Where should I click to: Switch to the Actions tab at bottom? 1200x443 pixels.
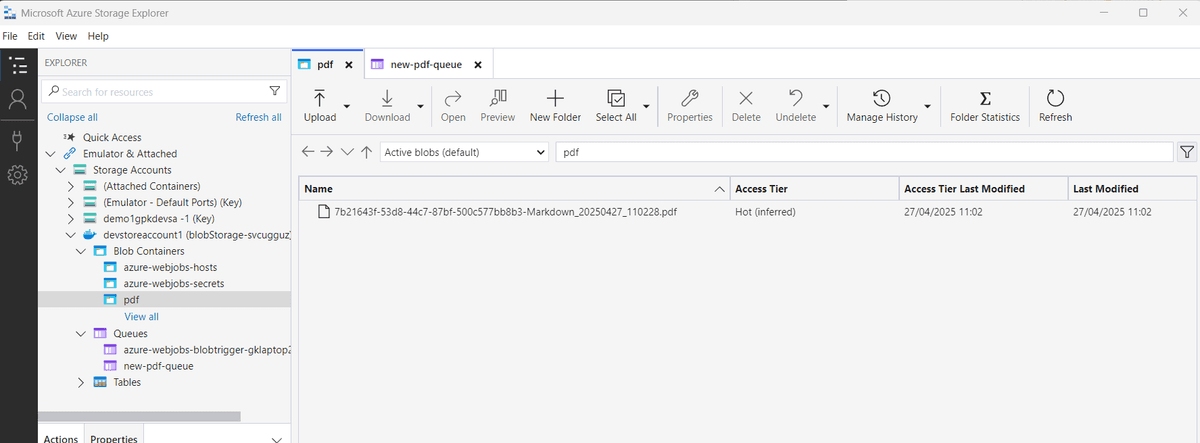(x=61, y=438)
